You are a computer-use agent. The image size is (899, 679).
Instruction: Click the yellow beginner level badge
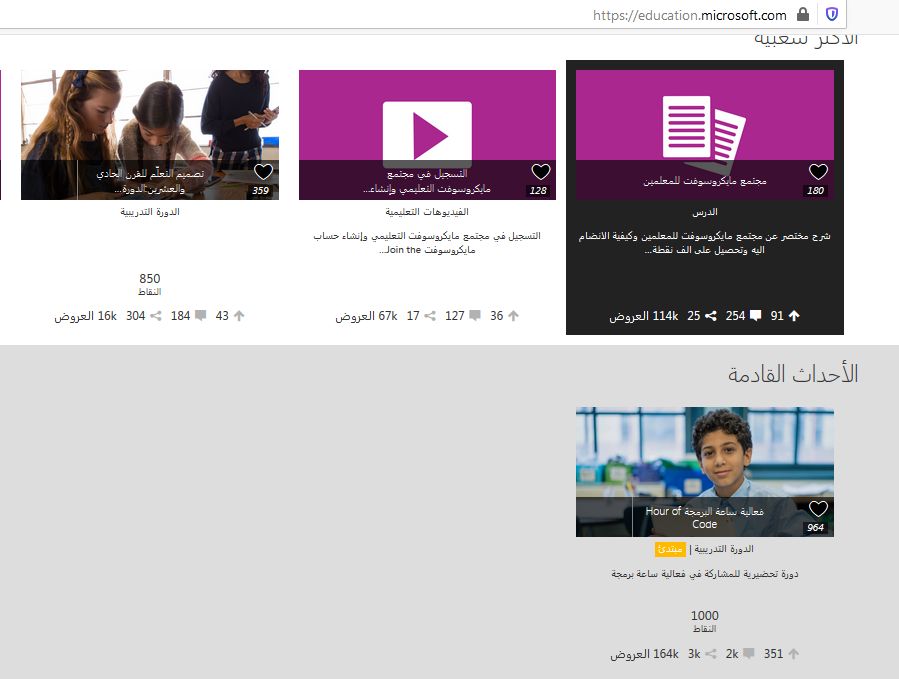point(670,549)
